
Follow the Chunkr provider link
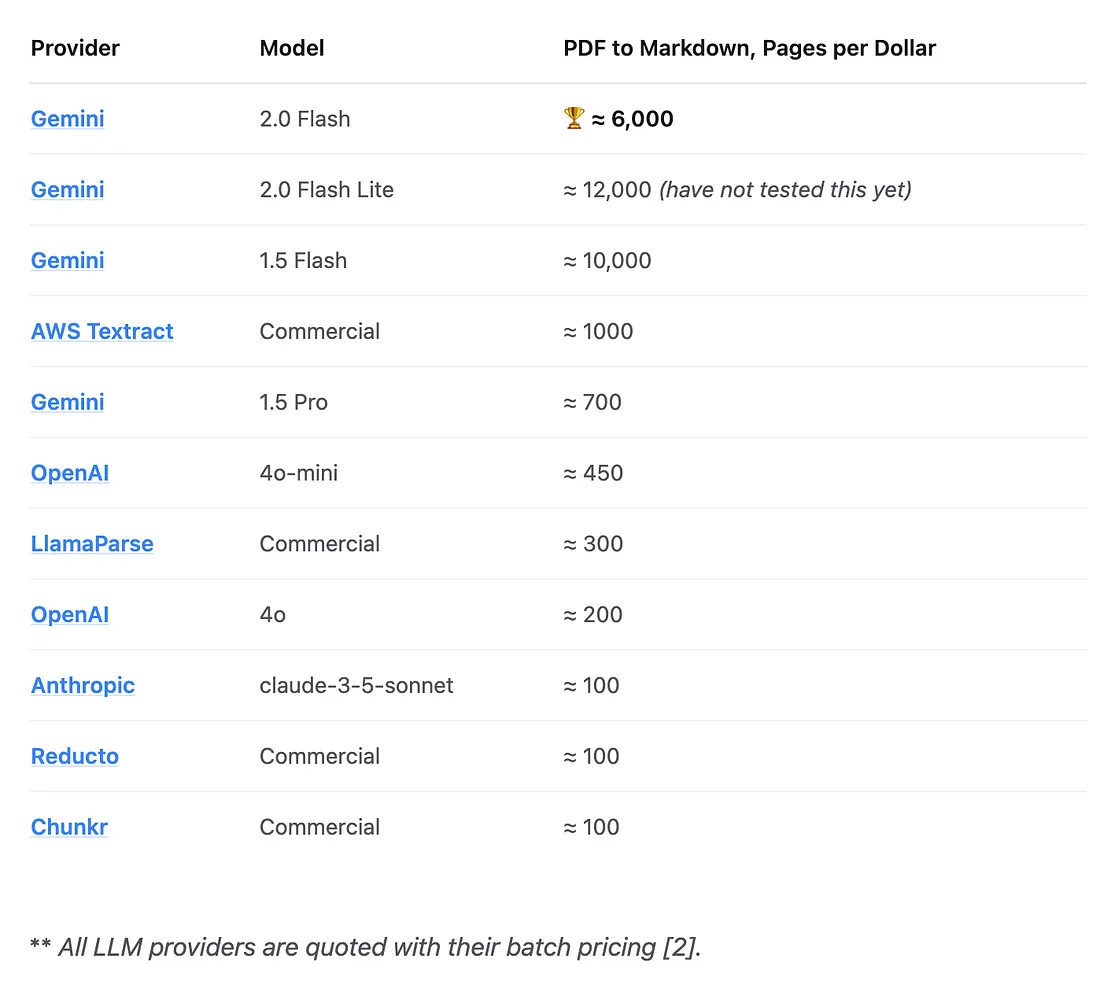pyautogui.click(x=69, y=827)
